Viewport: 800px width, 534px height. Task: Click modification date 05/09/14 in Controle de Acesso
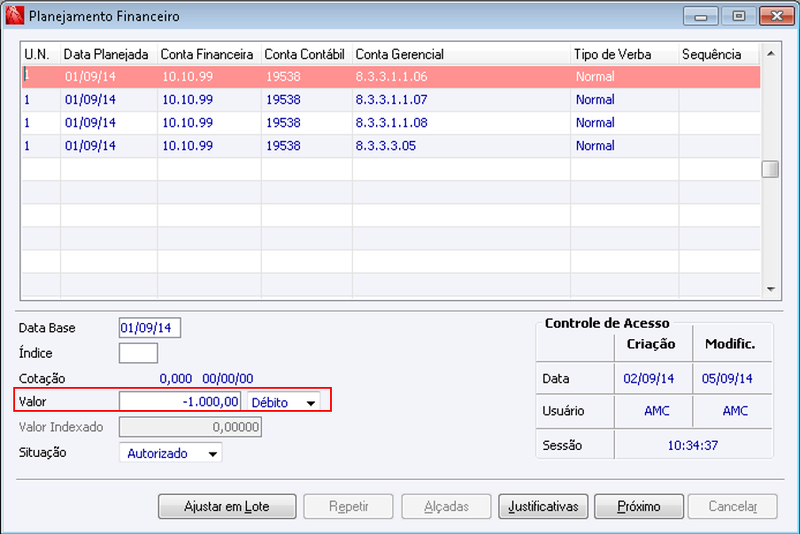coord(727,378)
